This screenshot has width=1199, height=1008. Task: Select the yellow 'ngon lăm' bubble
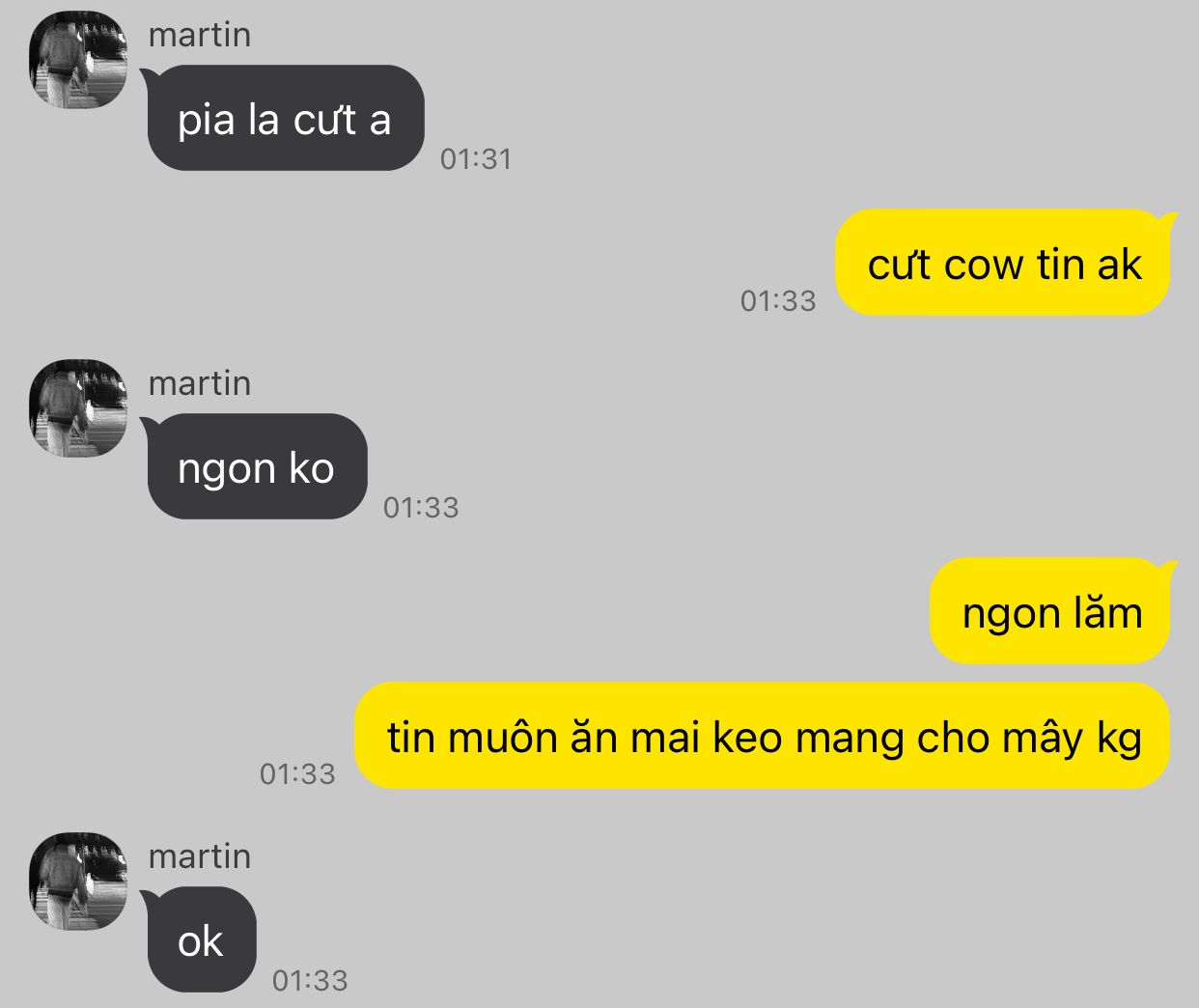tap(1050, 611)
